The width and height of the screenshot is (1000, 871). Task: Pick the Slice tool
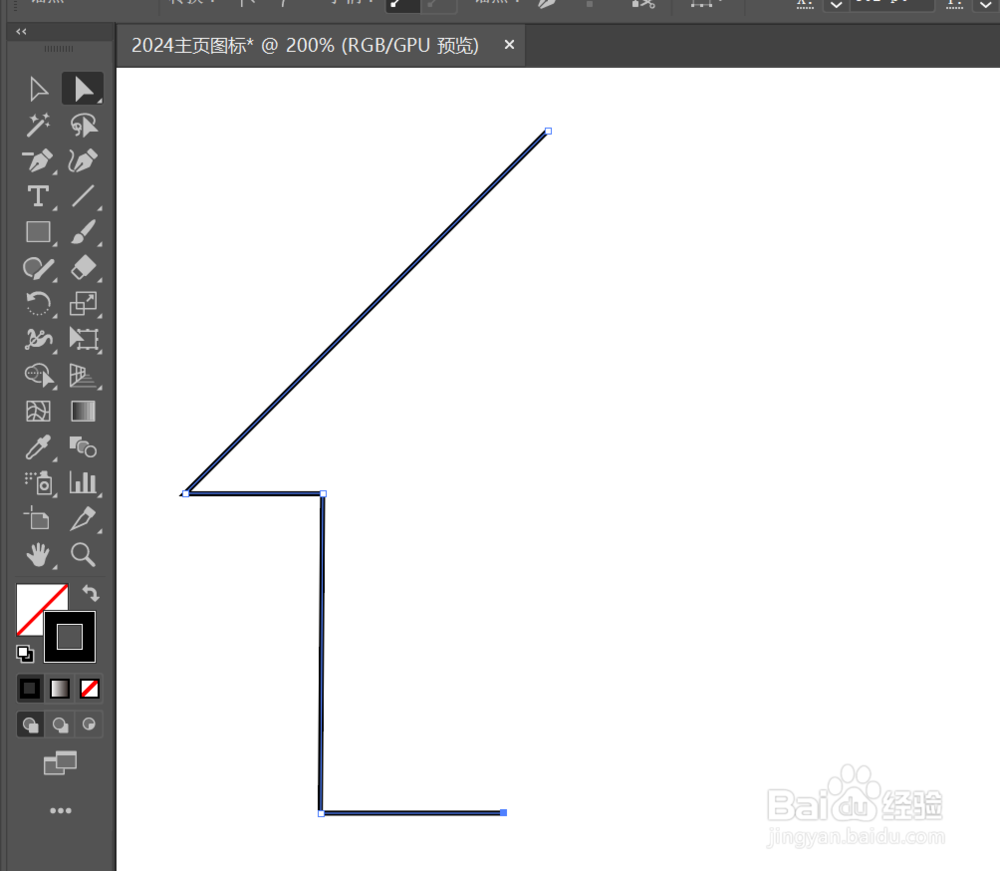83,518
